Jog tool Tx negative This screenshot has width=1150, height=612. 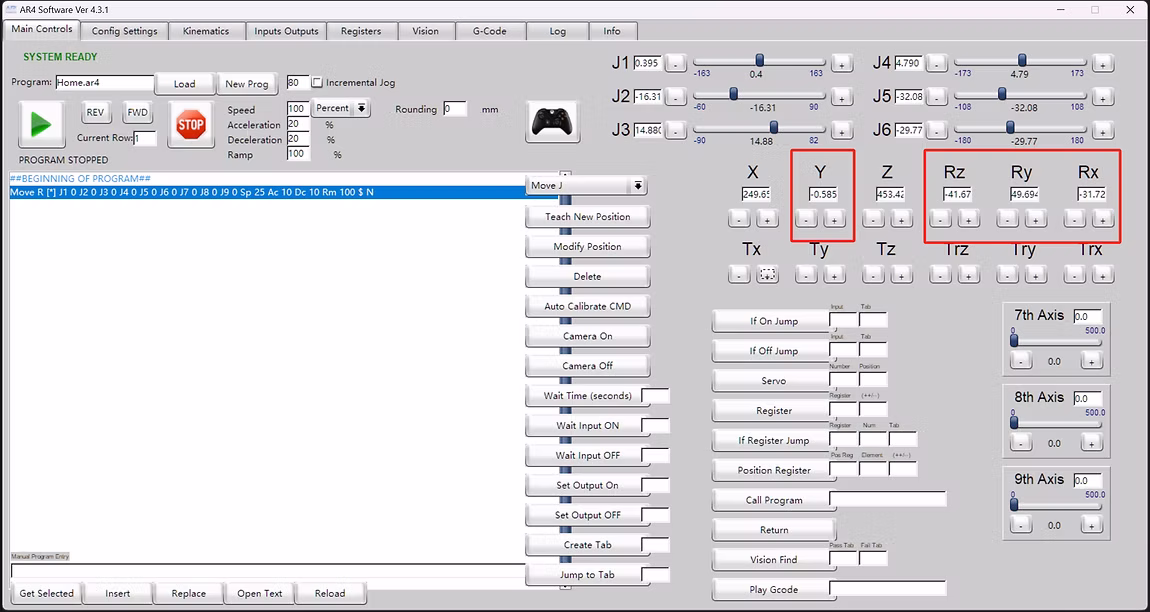tap(739, 275)
